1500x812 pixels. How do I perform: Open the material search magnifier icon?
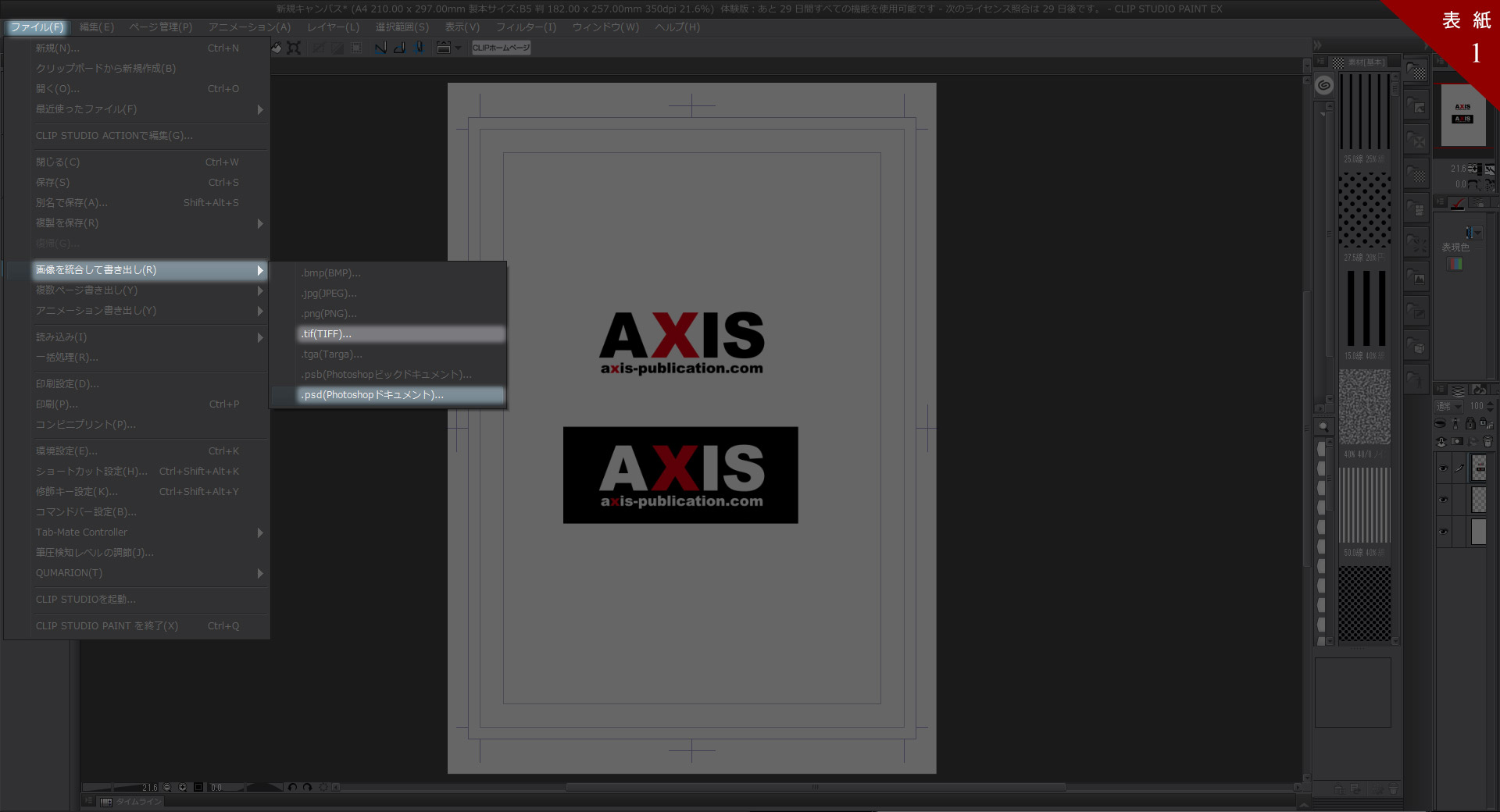click(1323, 426)
